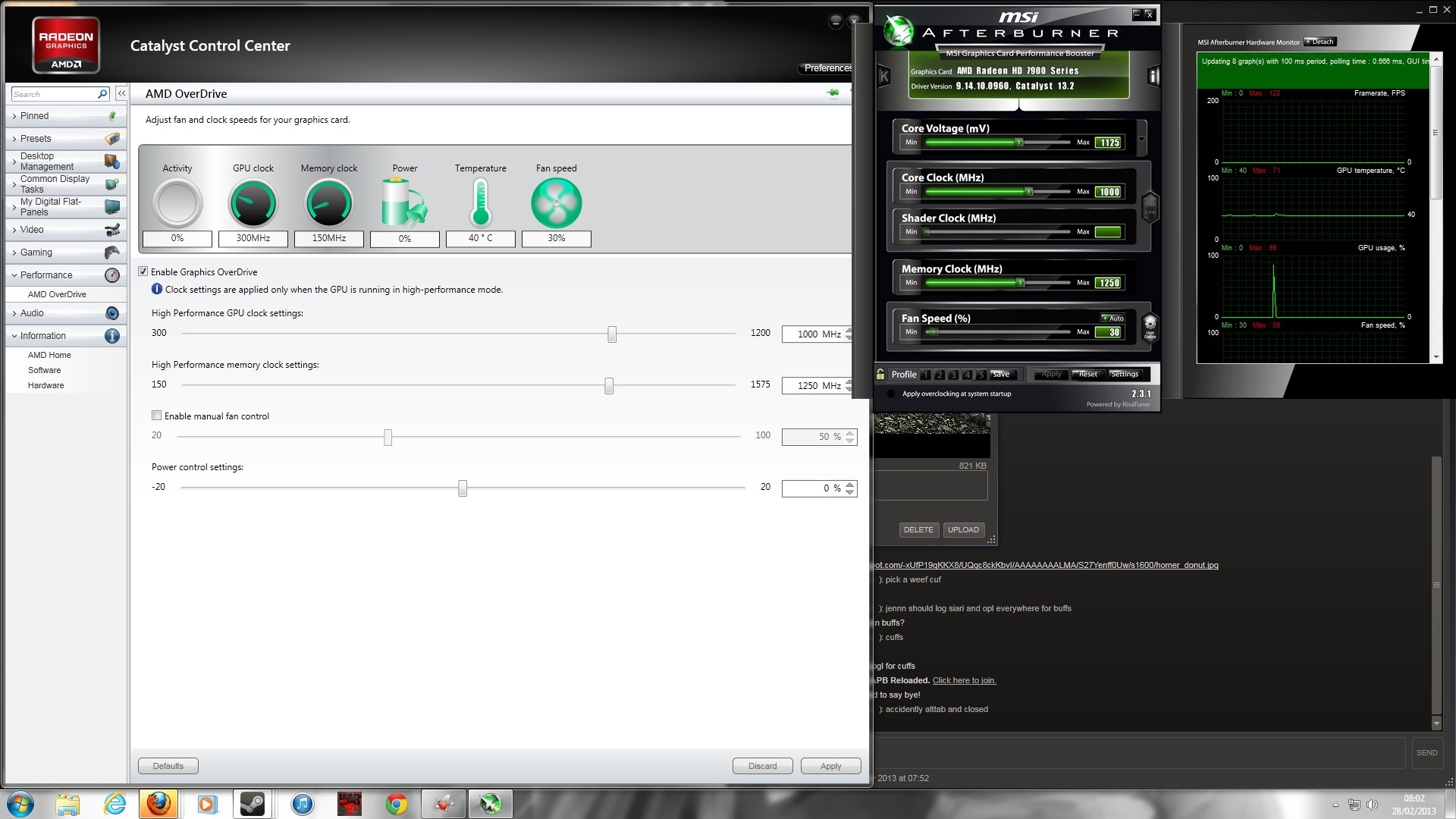
Task: Click Apply in Catalyst Control Center
Action: 831,766
